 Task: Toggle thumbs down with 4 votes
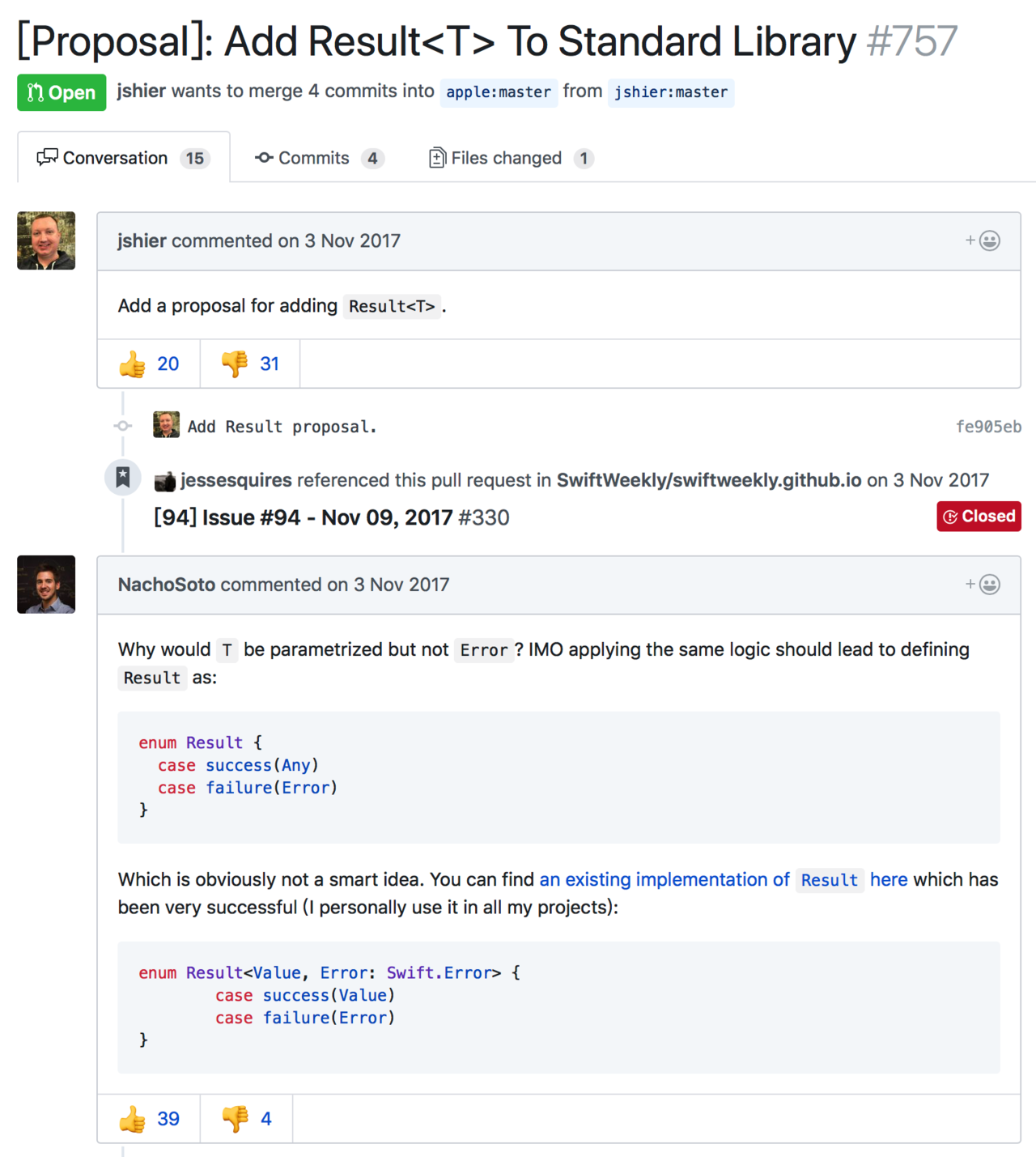(x=247, y=1119)
